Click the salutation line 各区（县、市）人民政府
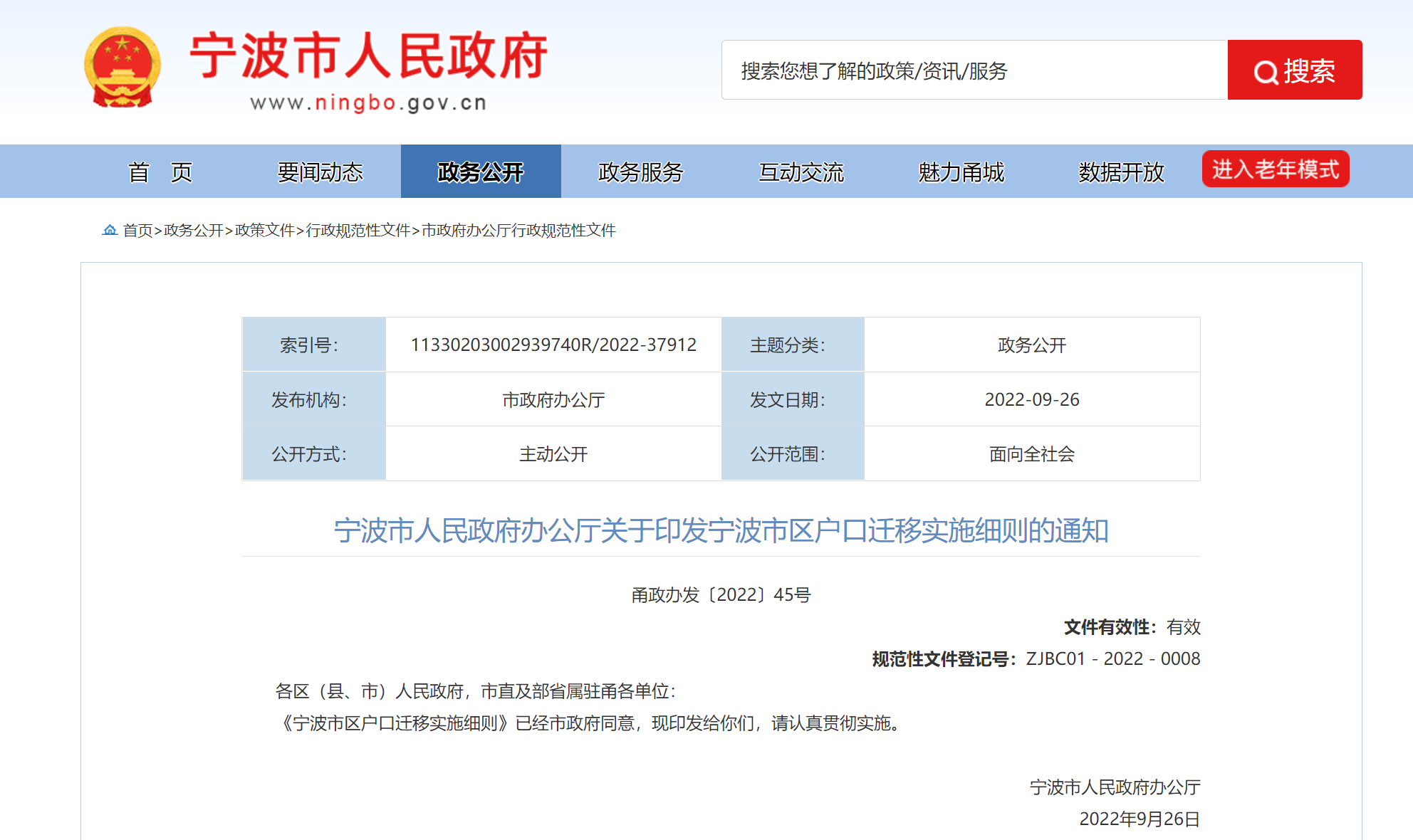 (475, 691)
